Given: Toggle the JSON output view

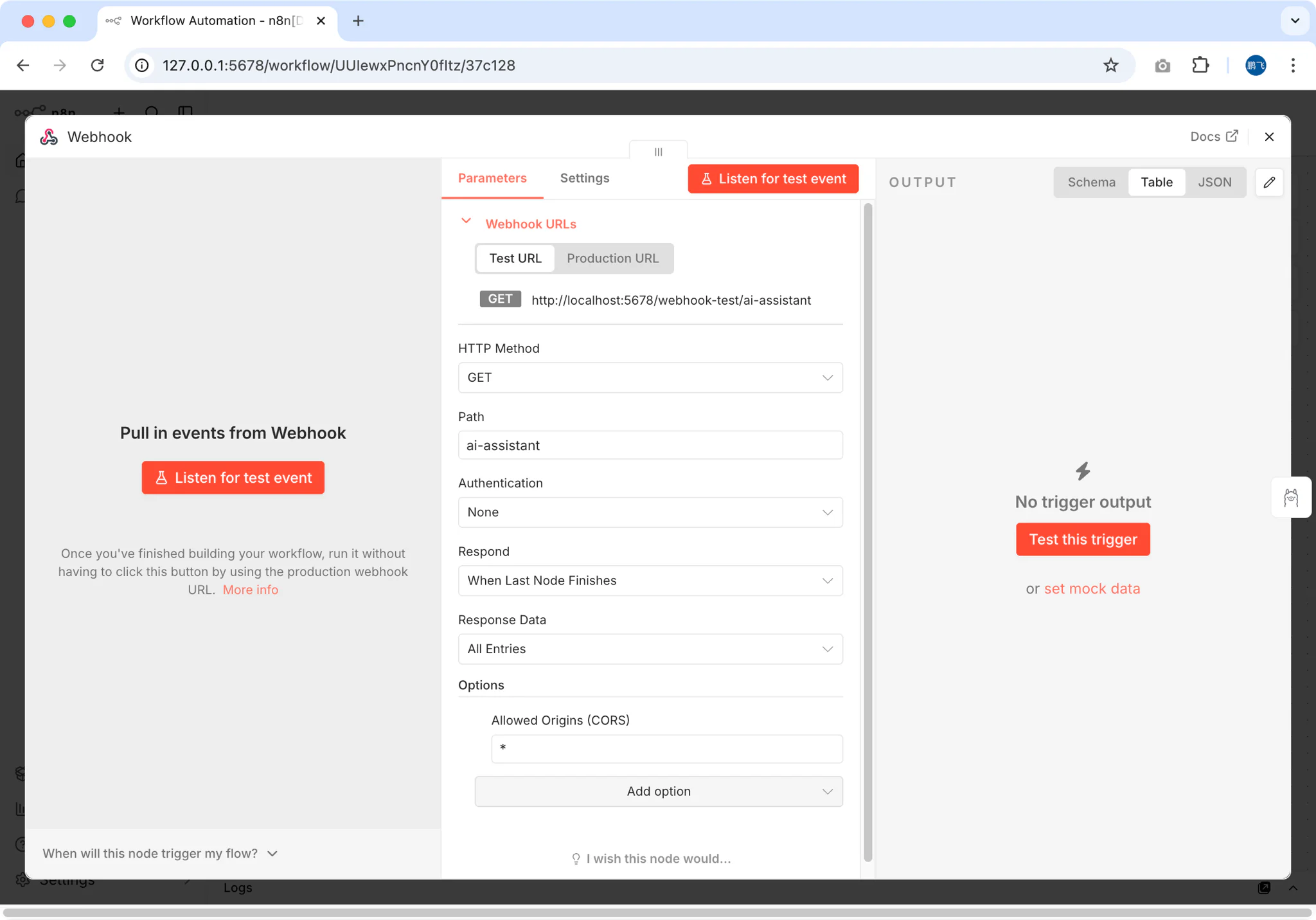Looking at the screenshot, I should pos(1214,182).
